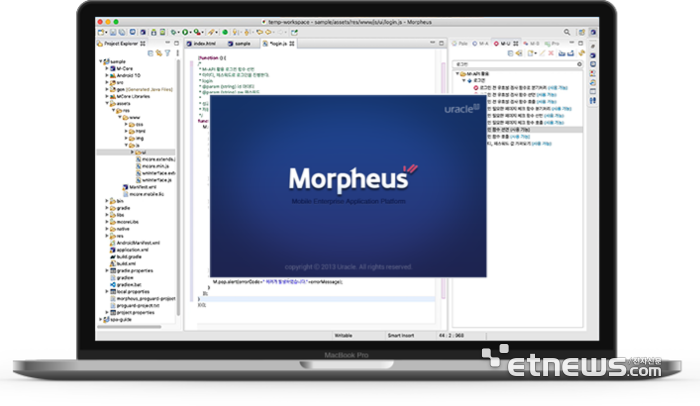Click the Writable status bar entry
Screen dimensions: 700x406
[x=343, y=335]
